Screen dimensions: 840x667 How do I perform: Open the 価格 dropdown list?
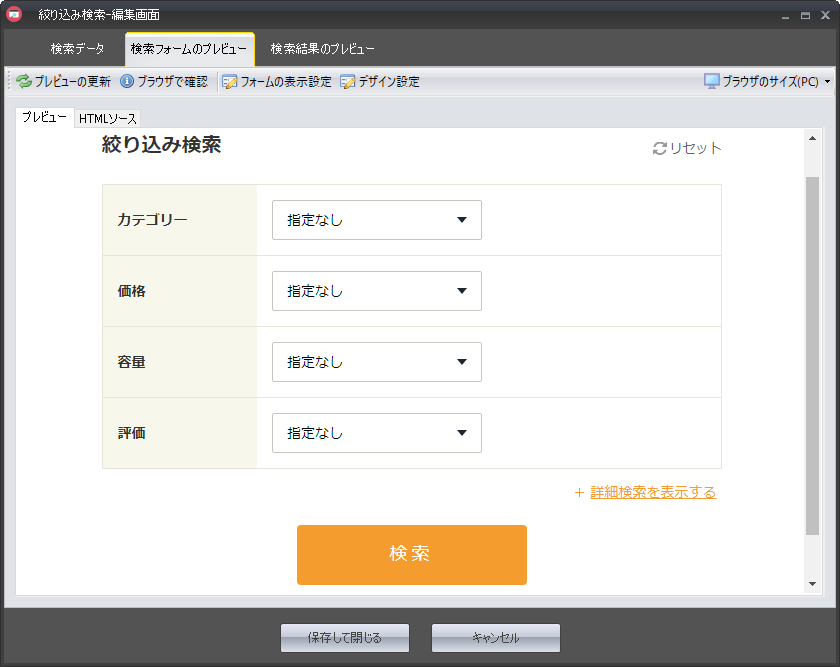point(376,291)
